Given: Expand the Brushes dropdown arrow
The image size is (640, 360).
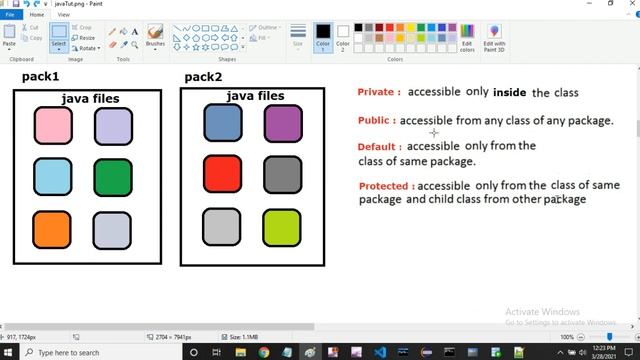Looking at the screenshot, I should point(155,49).
